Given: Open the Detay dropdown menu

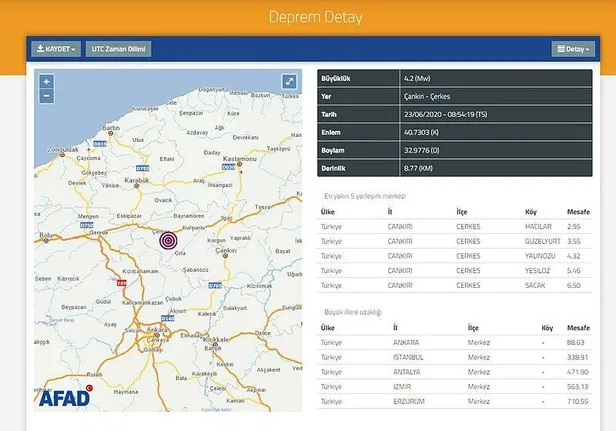Looking at the screenshot, I should (571, 48).
